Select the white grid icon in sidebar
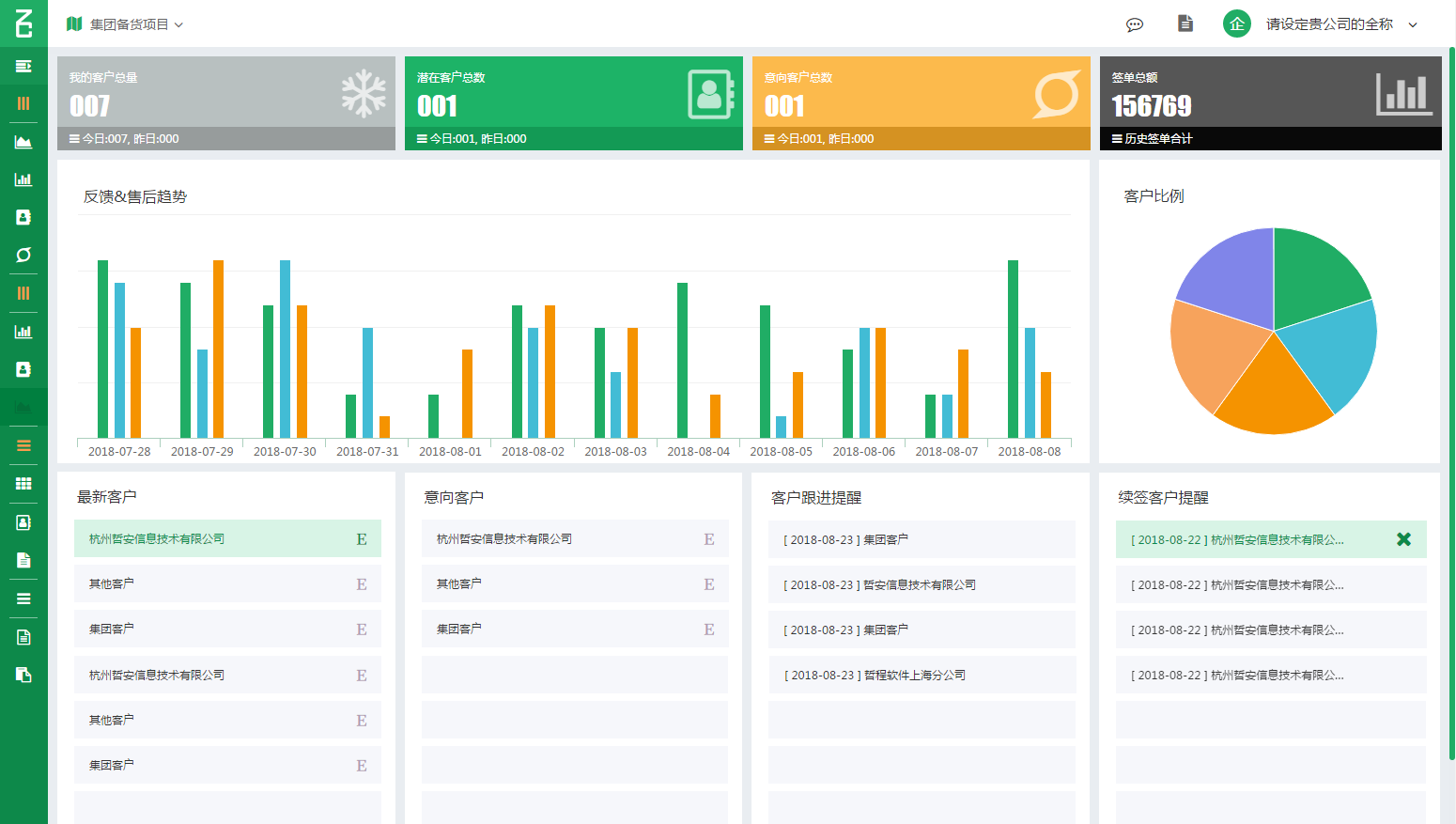This screenshot has width=1456, height=824. [23, 484]
